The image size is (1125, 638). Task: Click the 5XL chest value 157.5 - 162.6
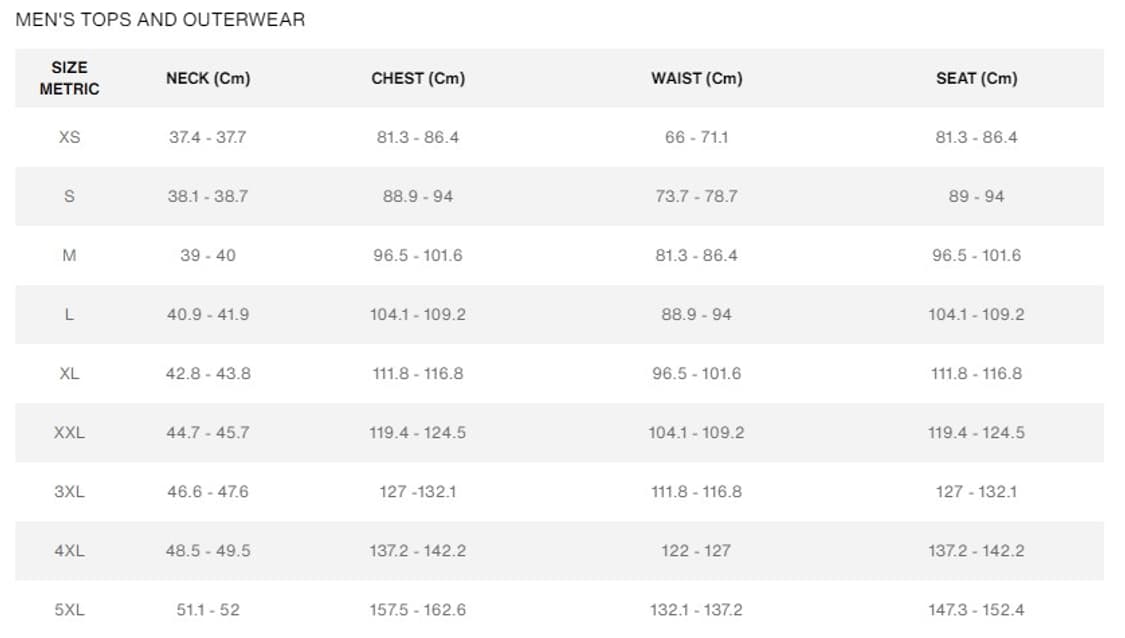(418, 609)
